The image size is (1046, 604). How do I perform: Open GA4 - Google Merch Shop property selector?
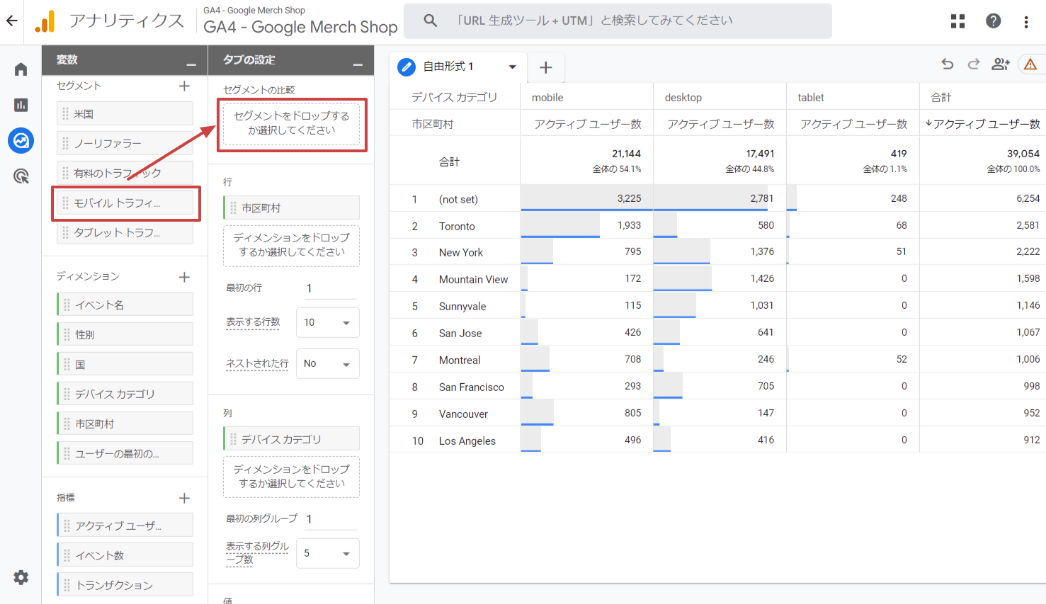(x=300, y=21)
